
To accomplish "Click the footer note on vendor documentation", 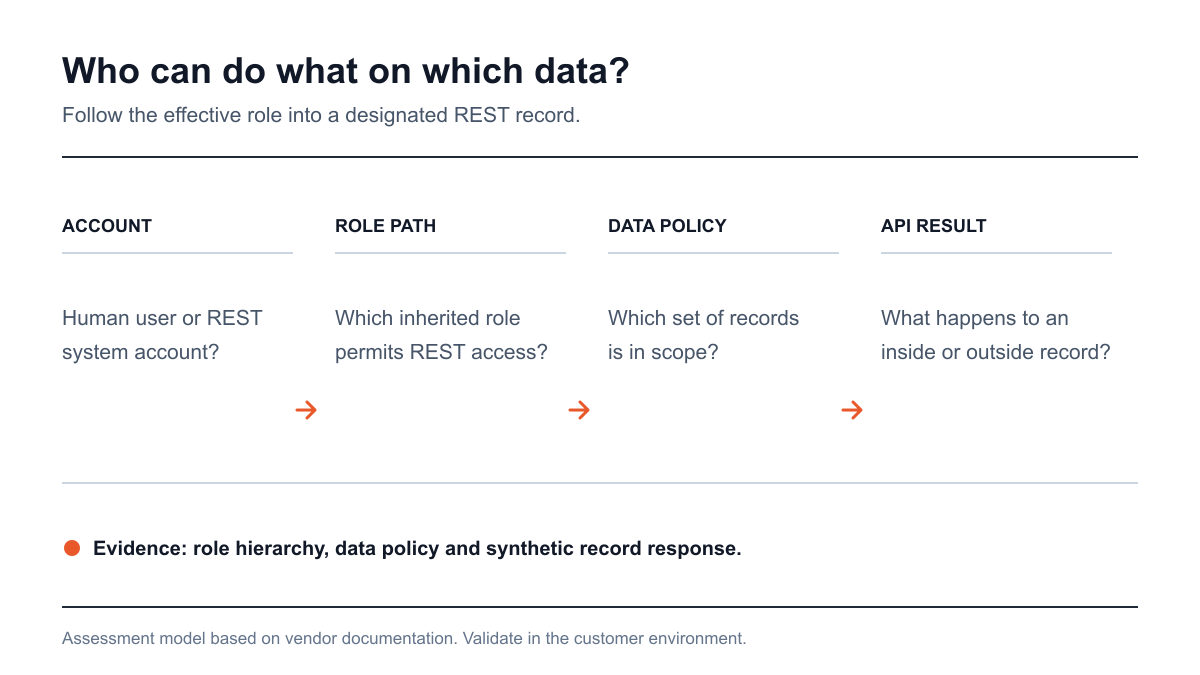I will 404,638.
